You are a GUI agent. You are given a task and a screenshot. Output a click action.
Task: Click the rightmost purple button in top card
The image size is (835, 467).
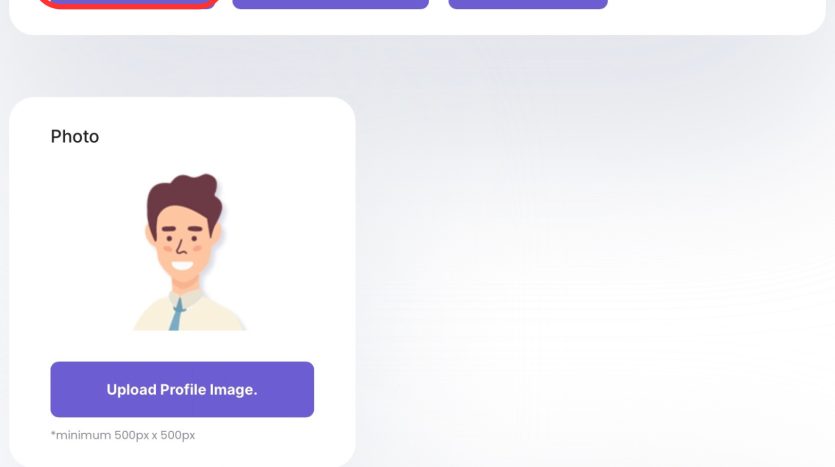(x=528, y=4)
